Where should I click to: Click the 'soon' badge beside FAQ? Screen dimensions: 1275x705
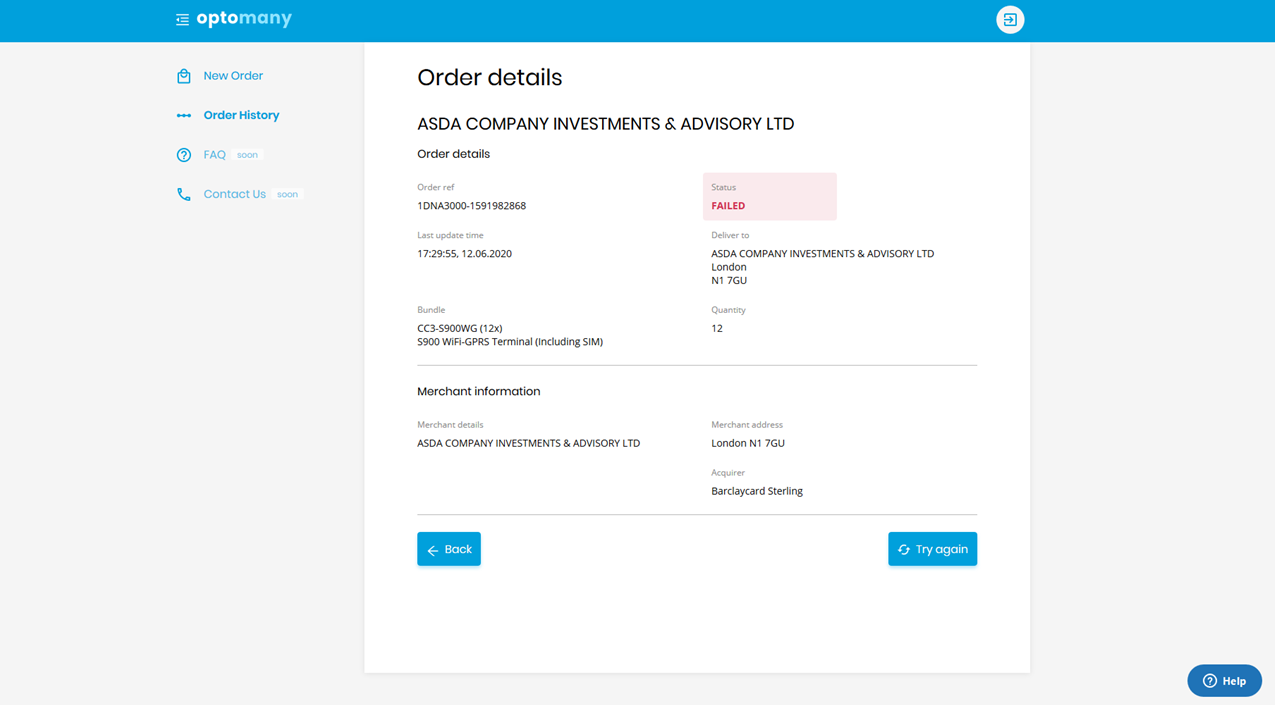247,155
